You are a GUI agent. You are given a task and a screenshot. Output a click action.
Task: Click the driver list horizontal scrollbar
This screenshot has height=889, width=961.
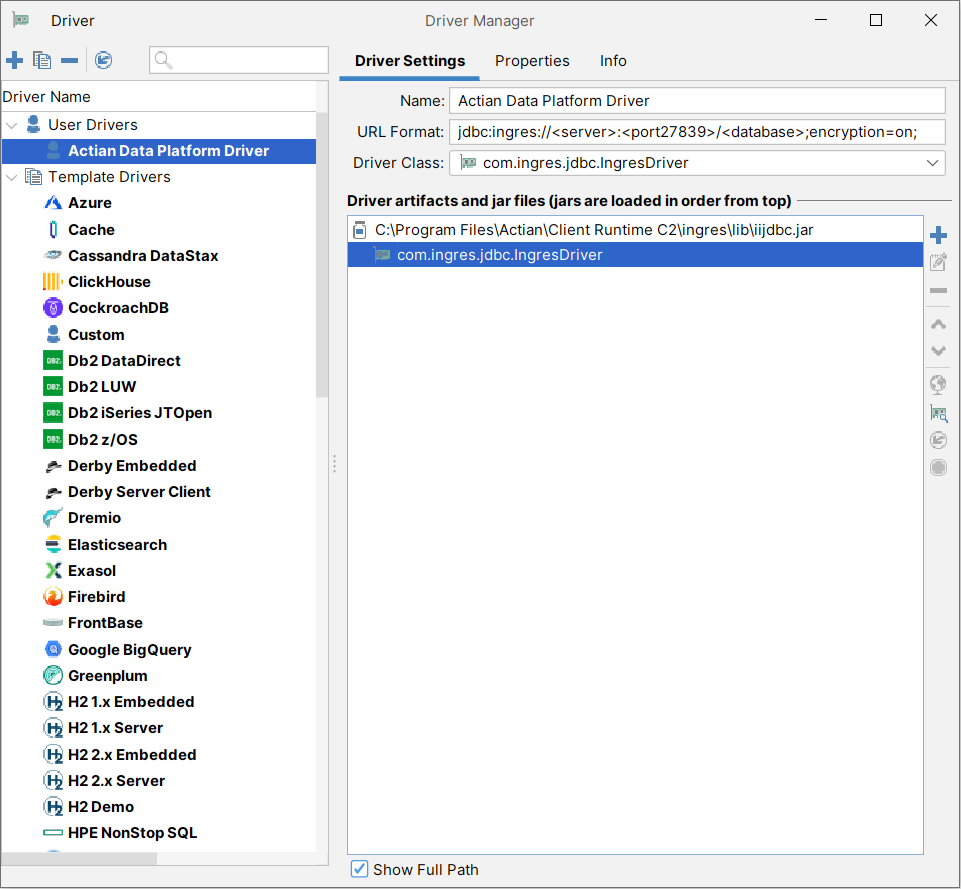[x=80, y=859]
